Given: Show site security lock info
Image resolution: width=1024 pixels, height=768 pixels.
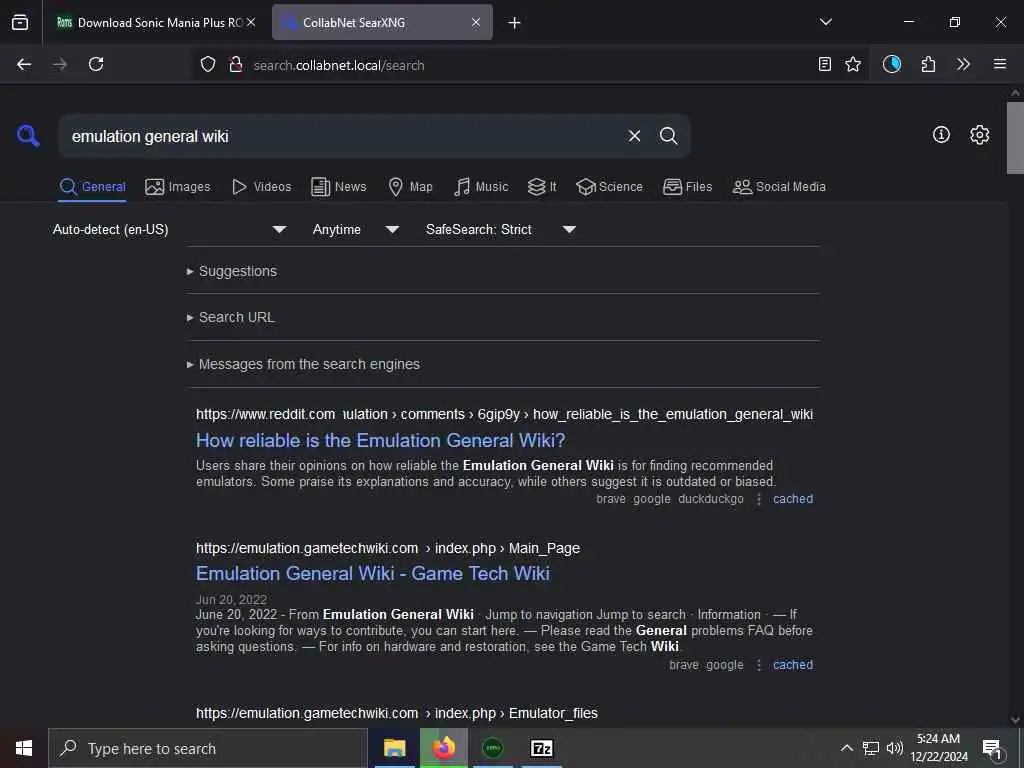Looking at the screenshot, I should (236, 64).
